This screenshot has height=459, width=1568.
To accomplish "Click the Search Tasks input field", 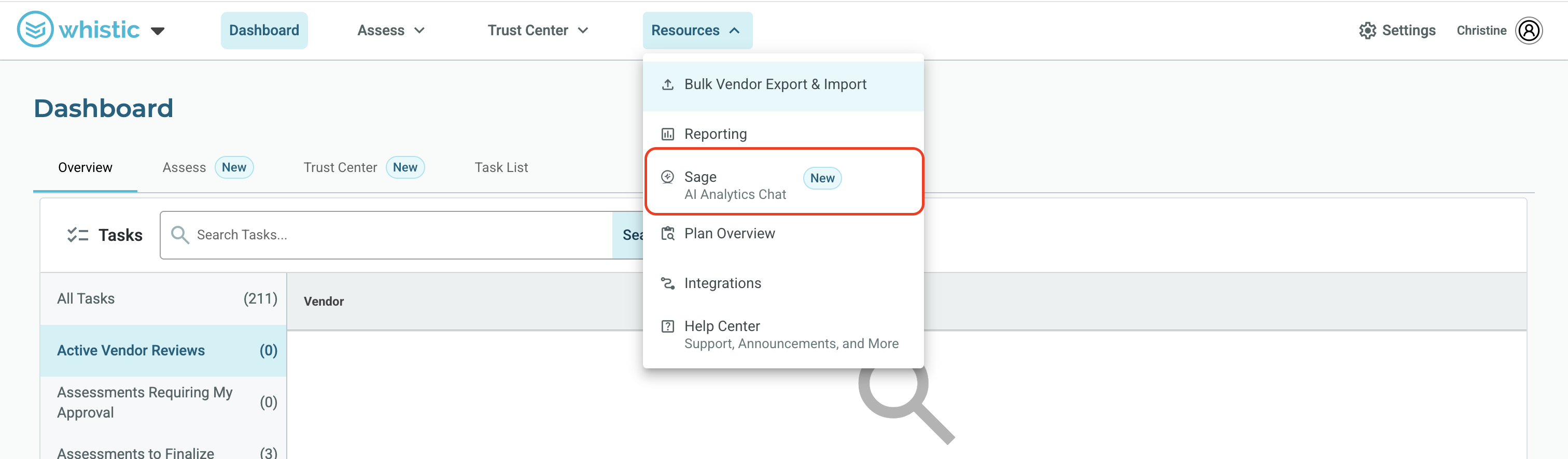I will pos(386,235).
